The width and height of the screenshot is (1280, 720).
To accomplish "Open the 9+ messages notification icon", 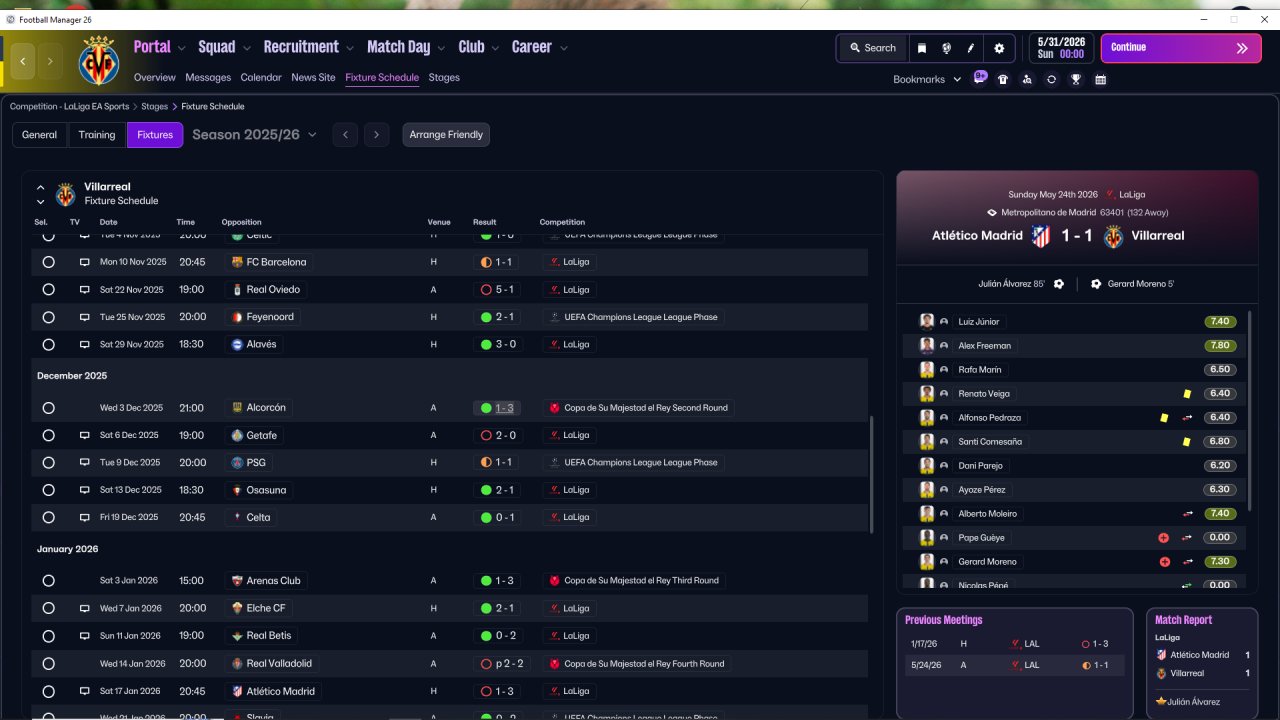I will click(x=980, y=78).
